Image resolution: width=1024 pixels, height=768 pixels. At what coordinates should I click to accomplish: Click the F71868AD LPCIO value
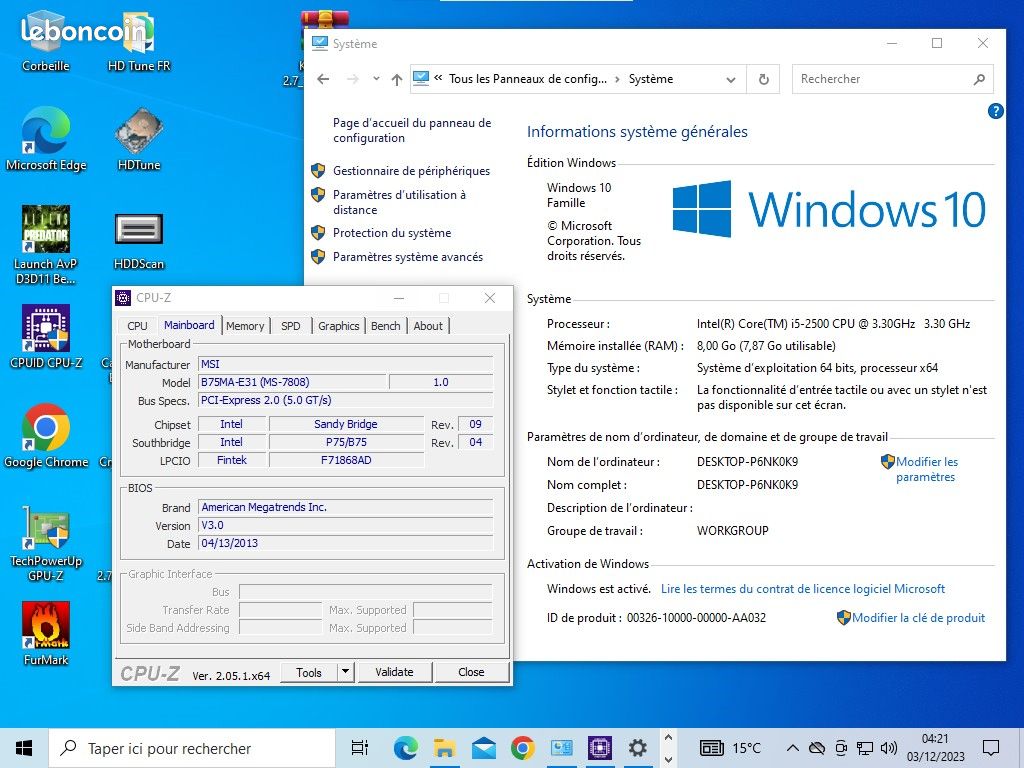(346, 460)
